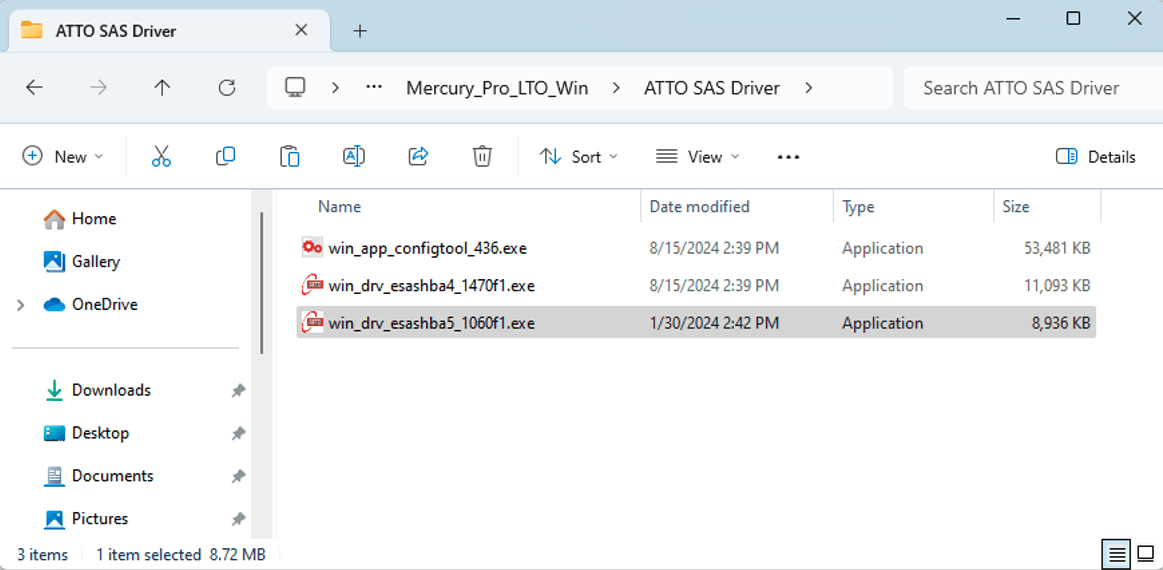Go to Mercury_Pro_LTO_Win breadcrumb folder
The height and width of the screenshot is (570, 1163).
496,88
